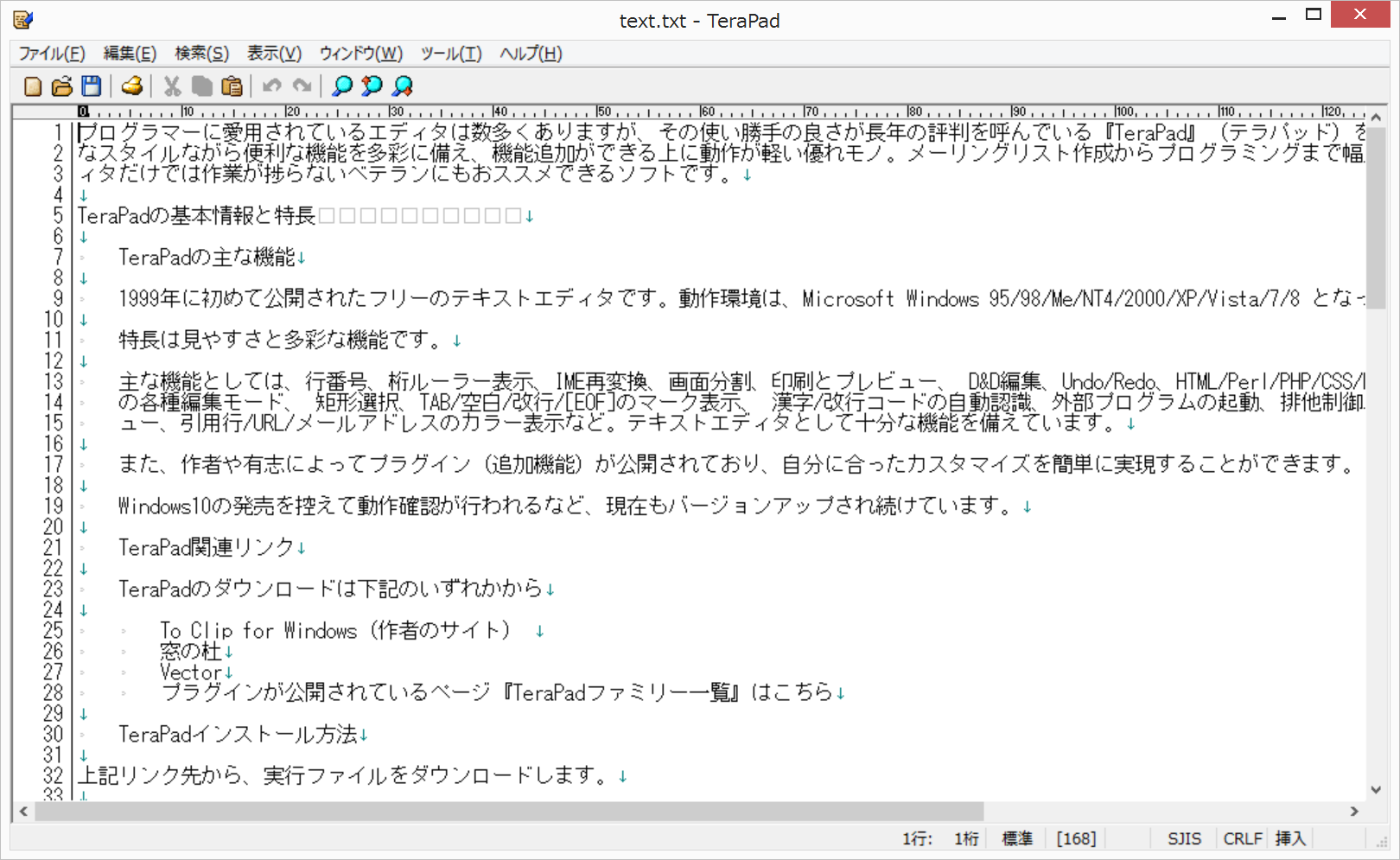The height and width of the screenshot is (860, 1400).
Task: Click the horizontal scrollbar thumb
Action: point(508,811)
